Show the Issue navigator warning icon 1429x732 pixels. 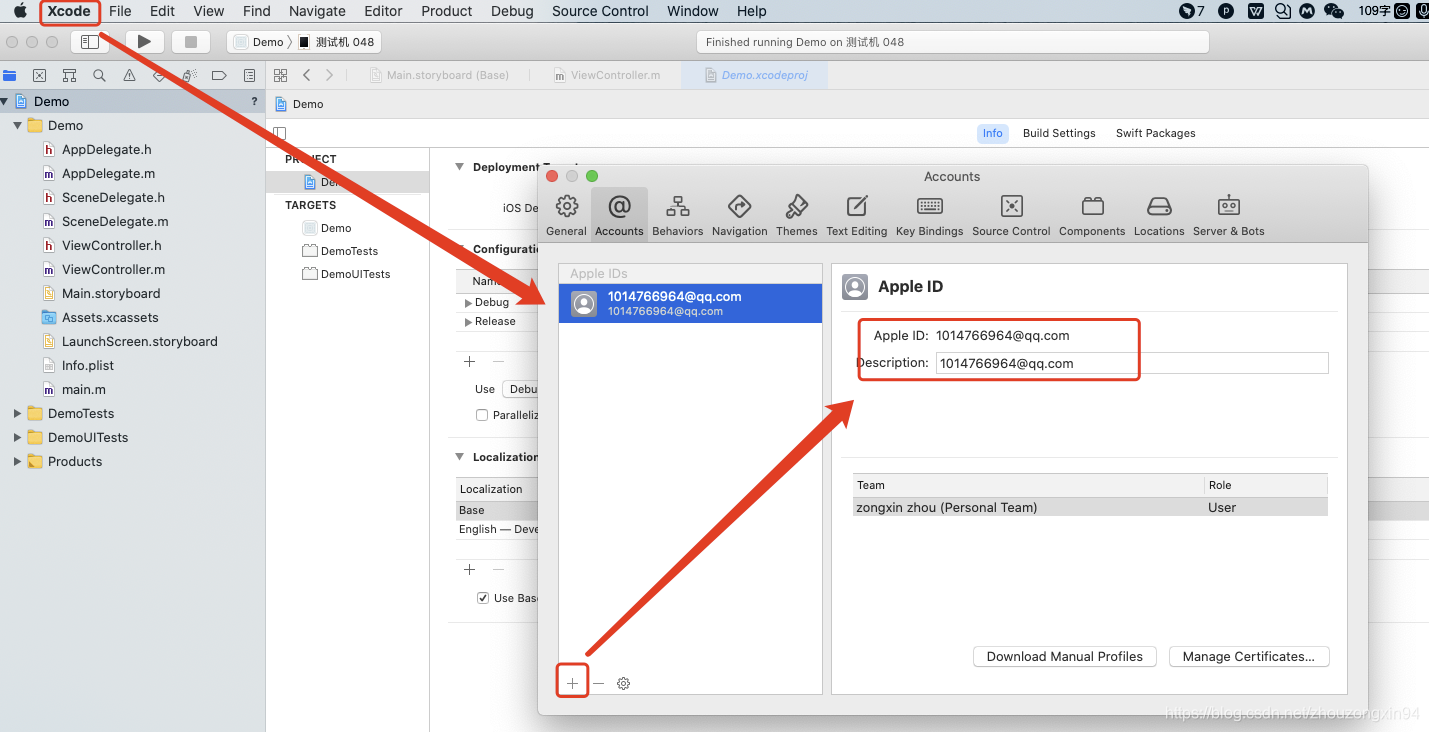(129, 75)
